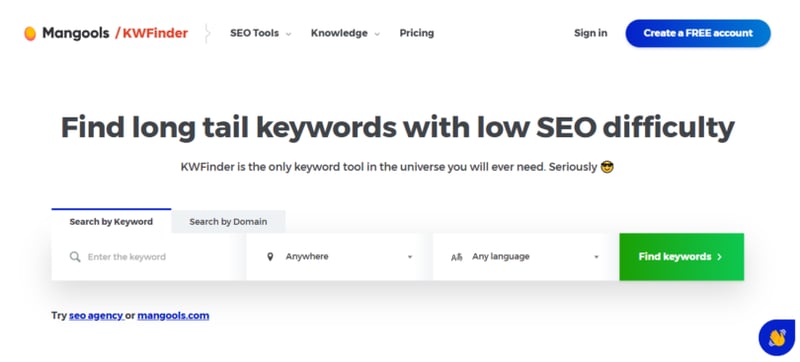
Task: Focus the Enter the keyword field
Action: tap(148, 257)
